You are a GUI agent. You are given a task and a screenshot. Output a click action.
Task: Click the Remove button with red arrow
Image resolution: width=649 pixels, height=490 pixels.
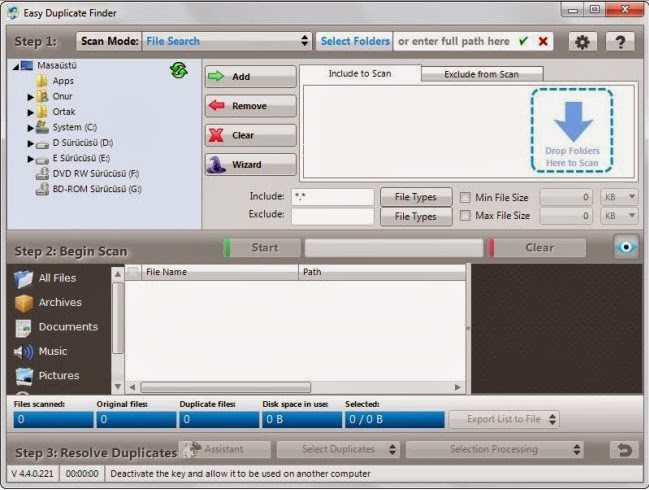pyautogui.click(x=251, y=106)
